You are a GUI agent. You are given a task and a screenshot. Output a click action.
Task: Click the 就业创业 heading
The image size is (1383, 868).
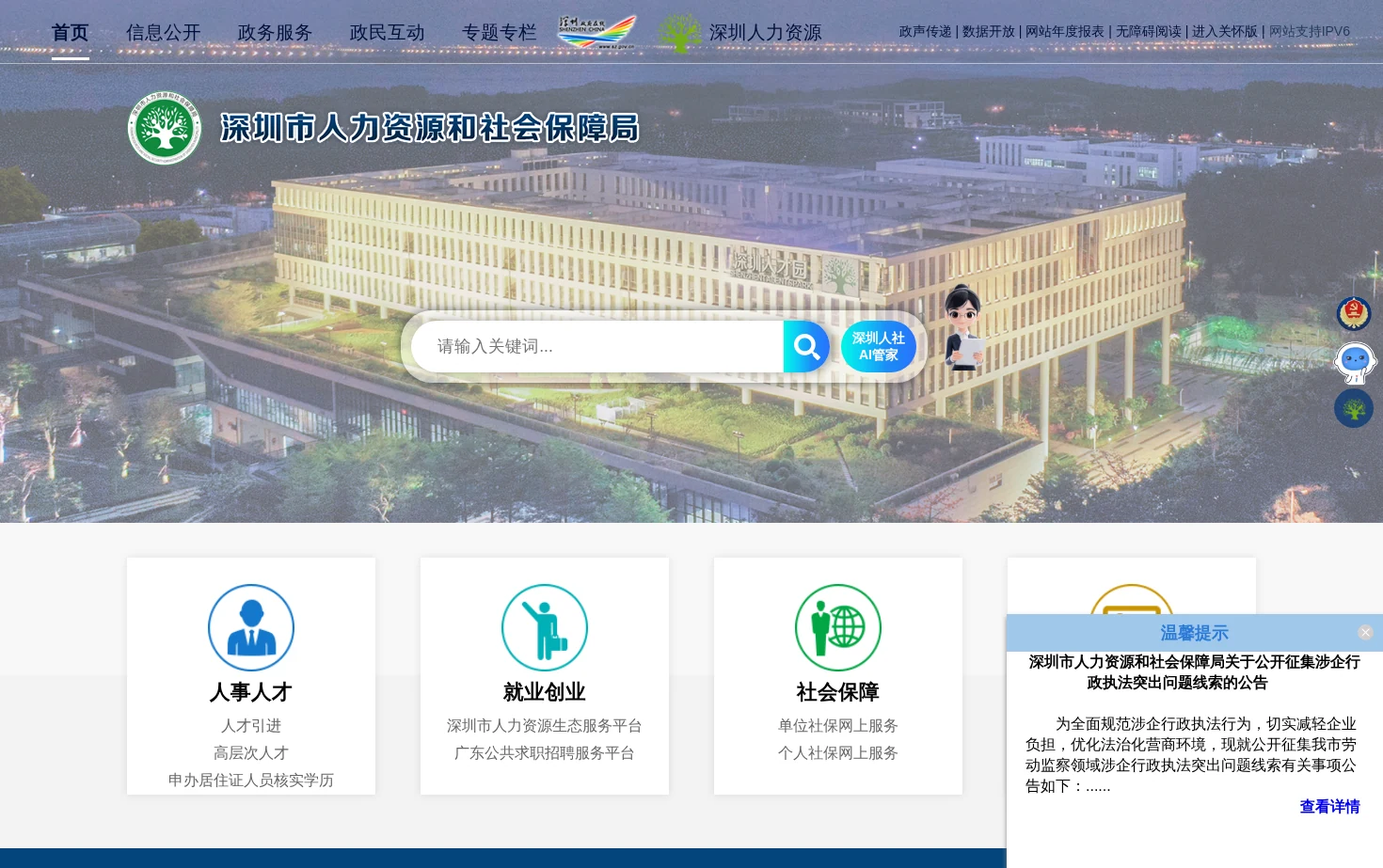point(545,692)
